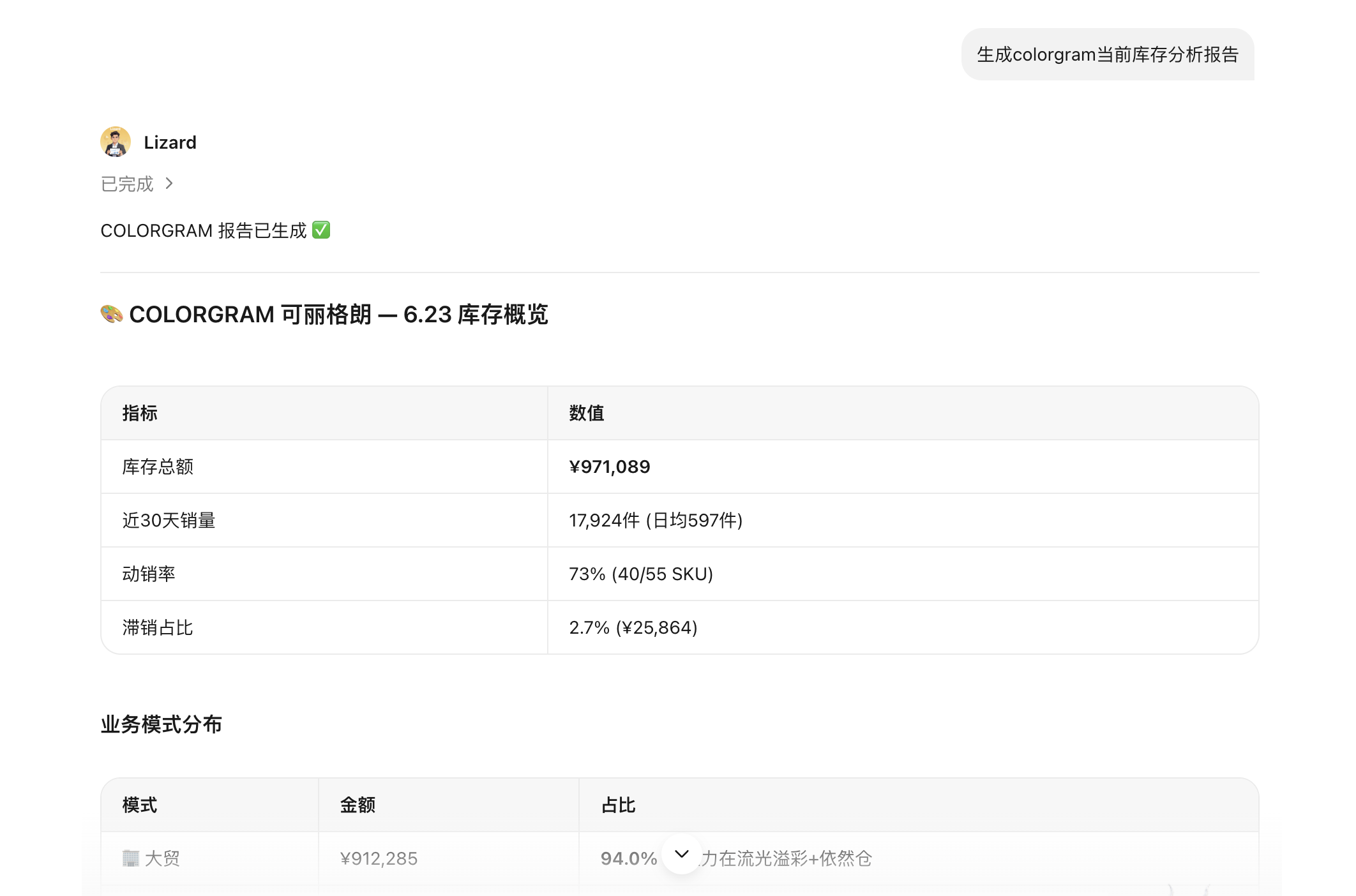Click the 金额 column header
This screenshot has width=1356, height=896.
click(x=358, y=805)
